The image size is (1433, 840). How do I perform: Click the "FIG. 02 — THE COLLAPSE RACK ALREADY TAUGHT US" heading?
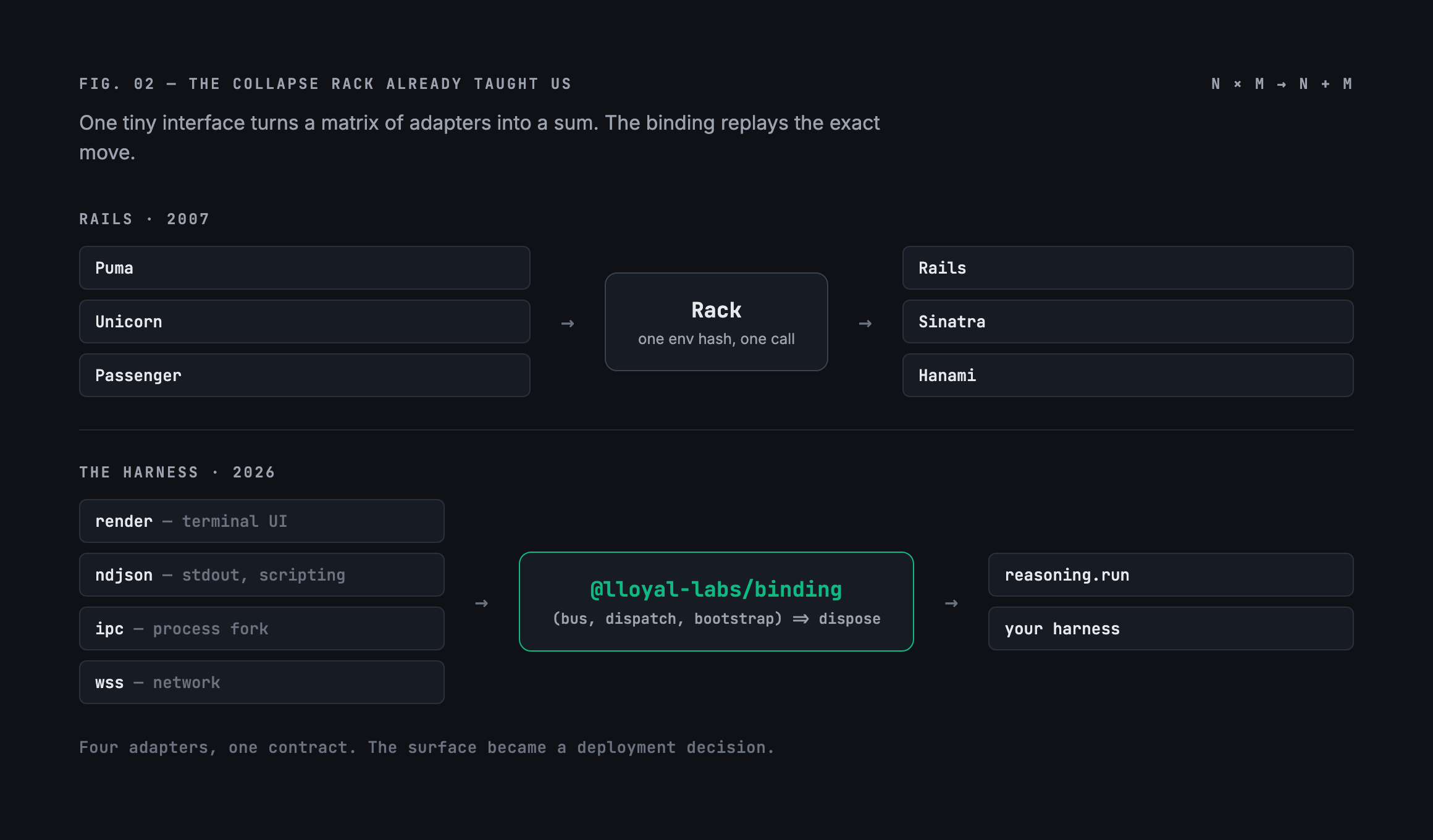[326, 84]
